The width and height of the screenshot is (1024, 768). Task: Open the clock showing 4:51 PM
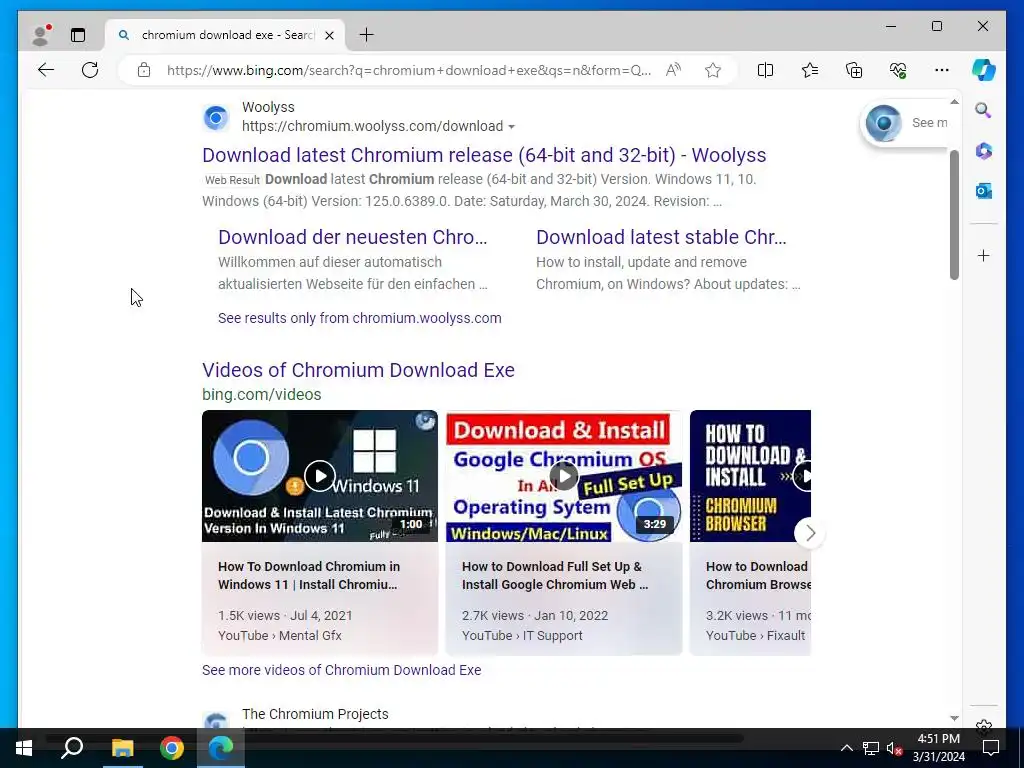[x=938, y=748]
